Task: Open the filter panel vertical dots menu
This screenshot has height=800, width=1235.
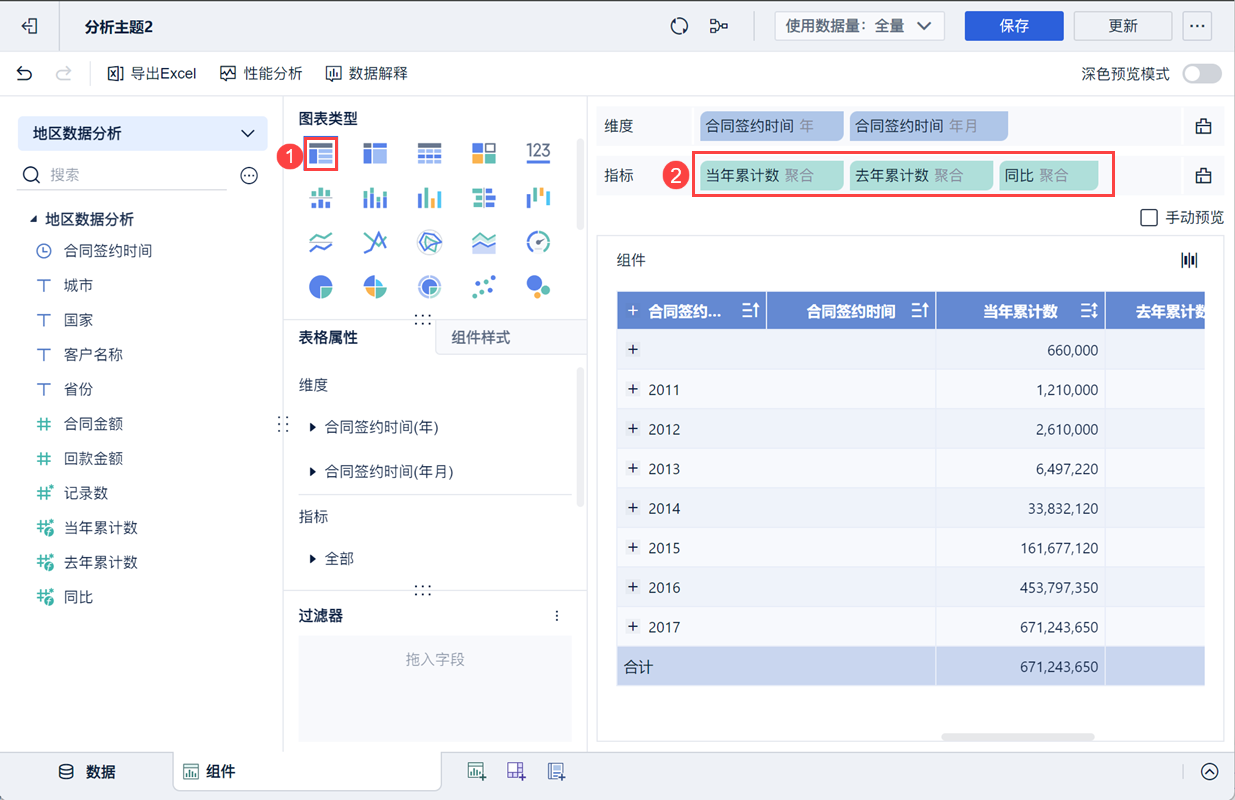Action: pos(557,616)
